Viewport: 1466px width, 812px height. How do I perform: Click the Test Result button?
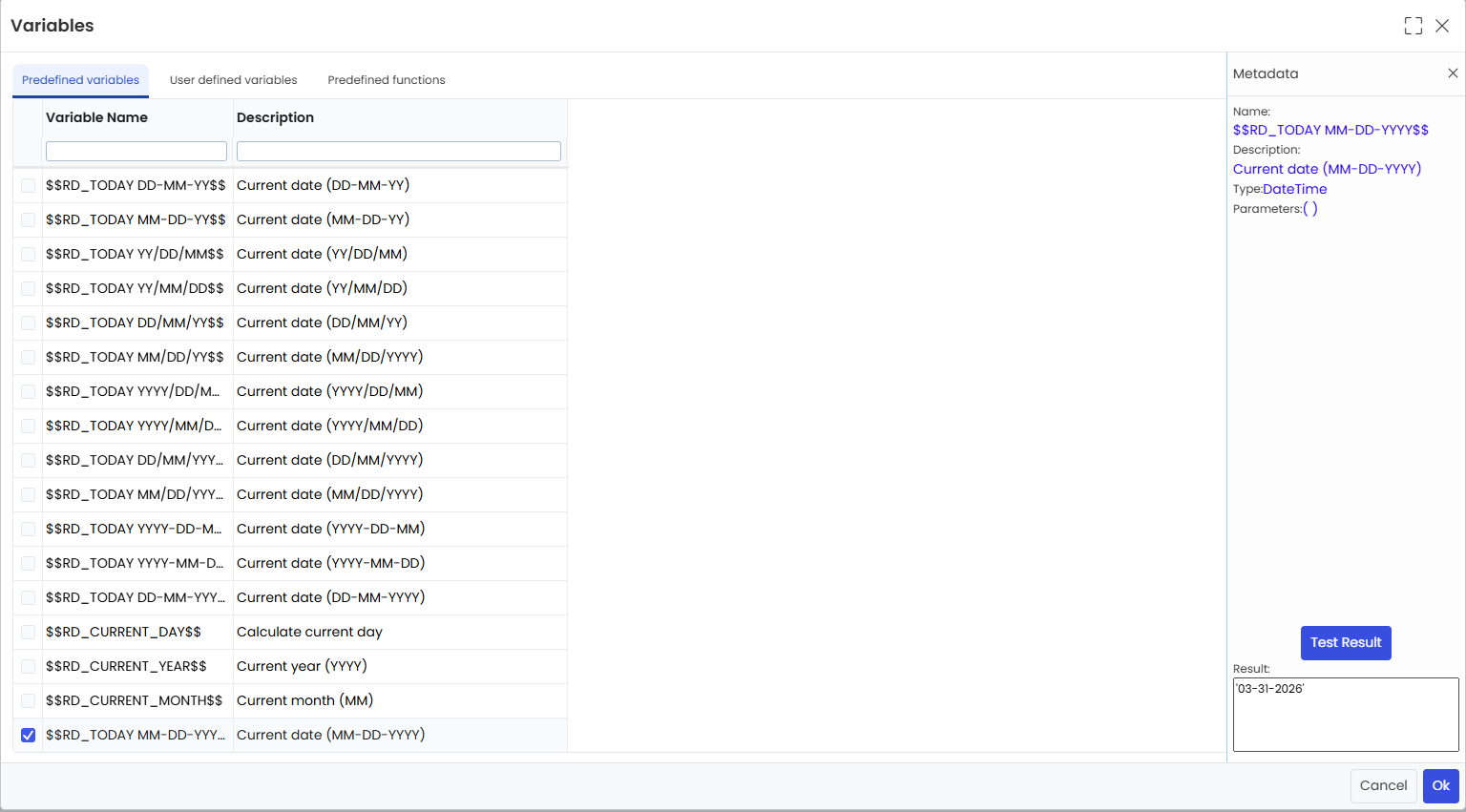pyautogui.click(x=1346, y=643)
